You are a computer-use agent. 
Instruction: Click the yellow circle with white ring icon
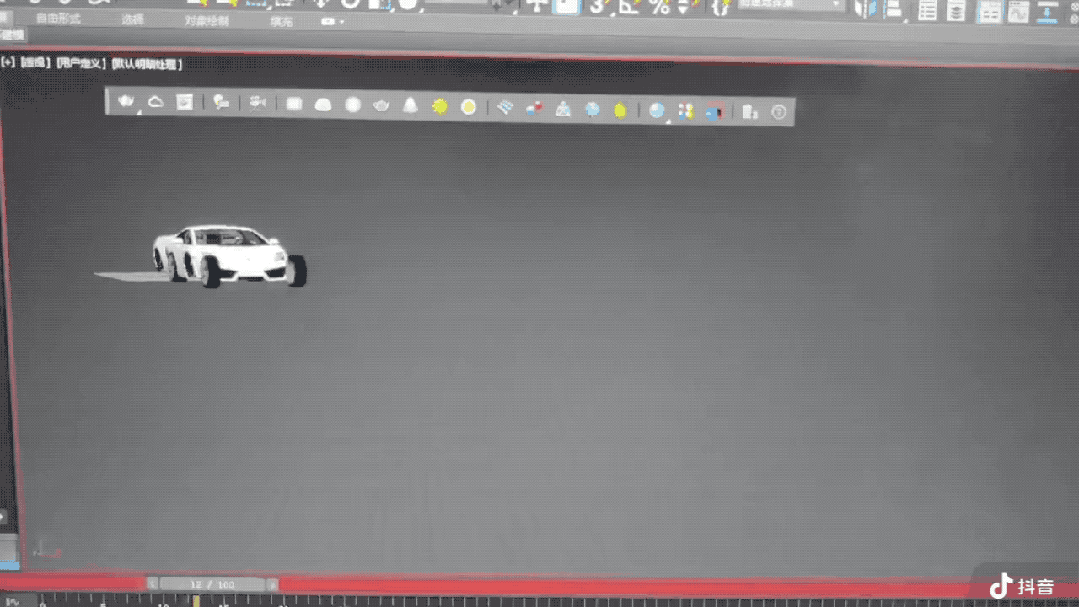pyautogui.click(x=469, y=107)
